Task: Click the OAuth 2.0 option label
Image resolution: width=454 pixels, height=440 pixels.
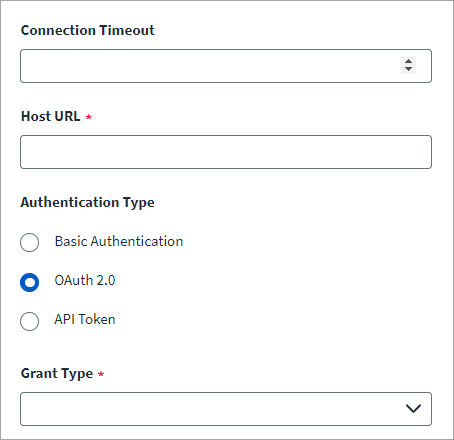Action: pyautogui.click(x=85, y=280)
